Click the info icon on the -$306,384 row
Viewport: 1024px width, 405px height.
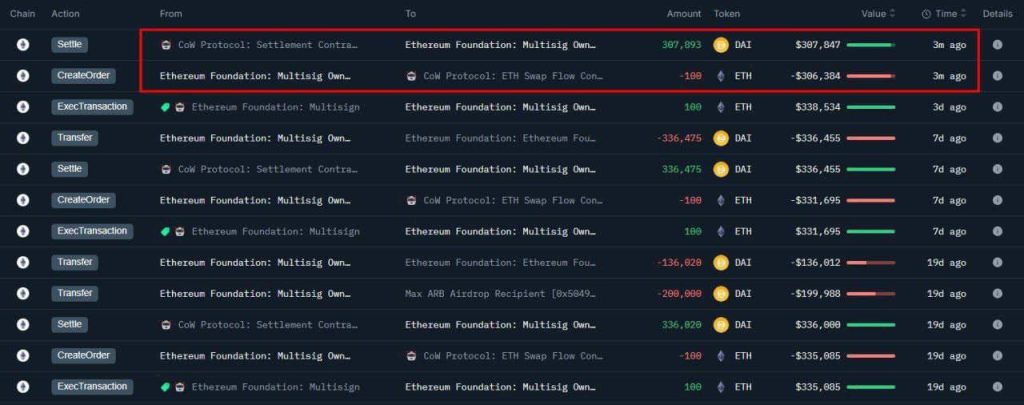click(997, 76)
